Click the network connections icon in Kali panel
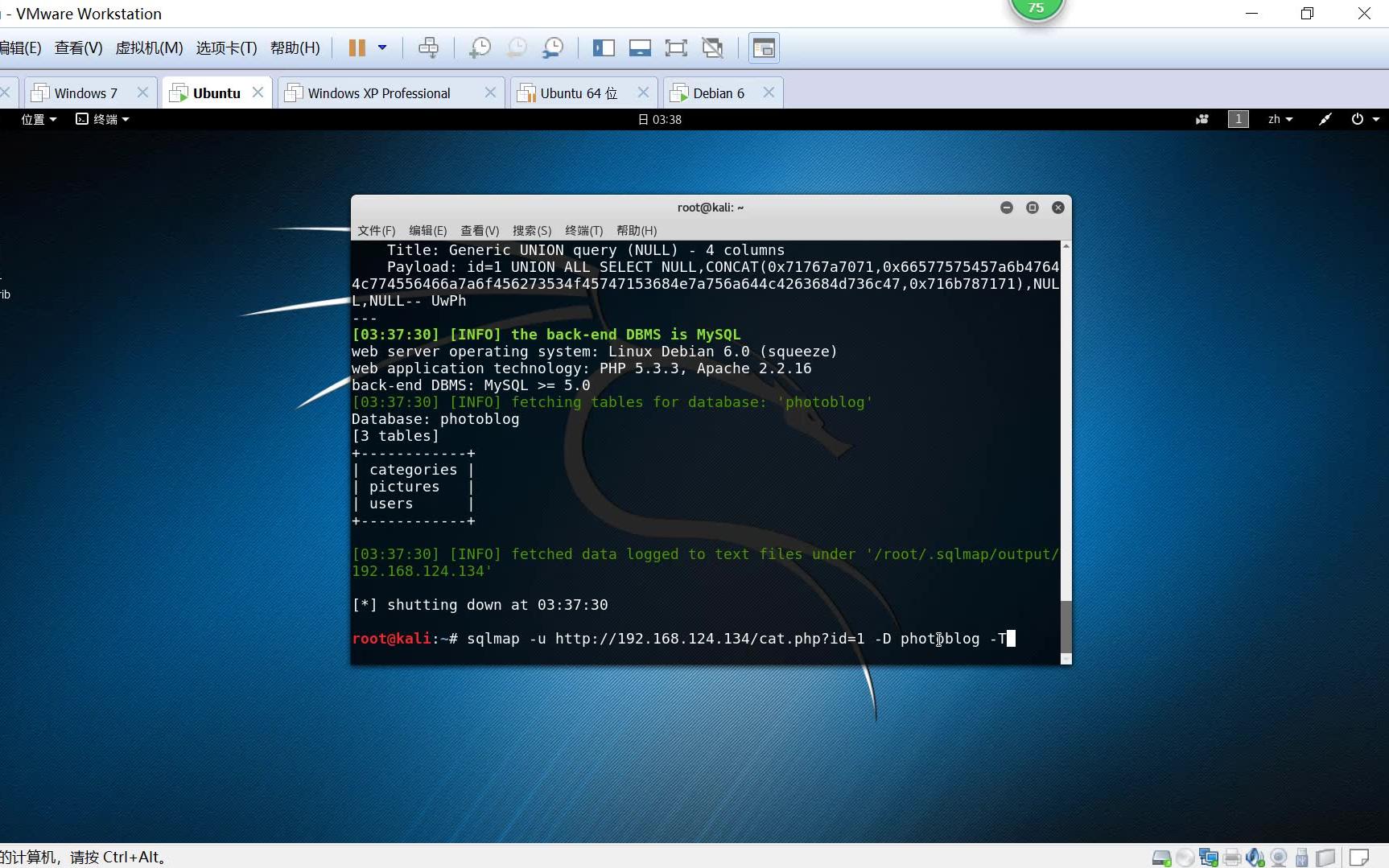Image resolution: width=1389 pixels, height=868 pixels. point(1325,119)
